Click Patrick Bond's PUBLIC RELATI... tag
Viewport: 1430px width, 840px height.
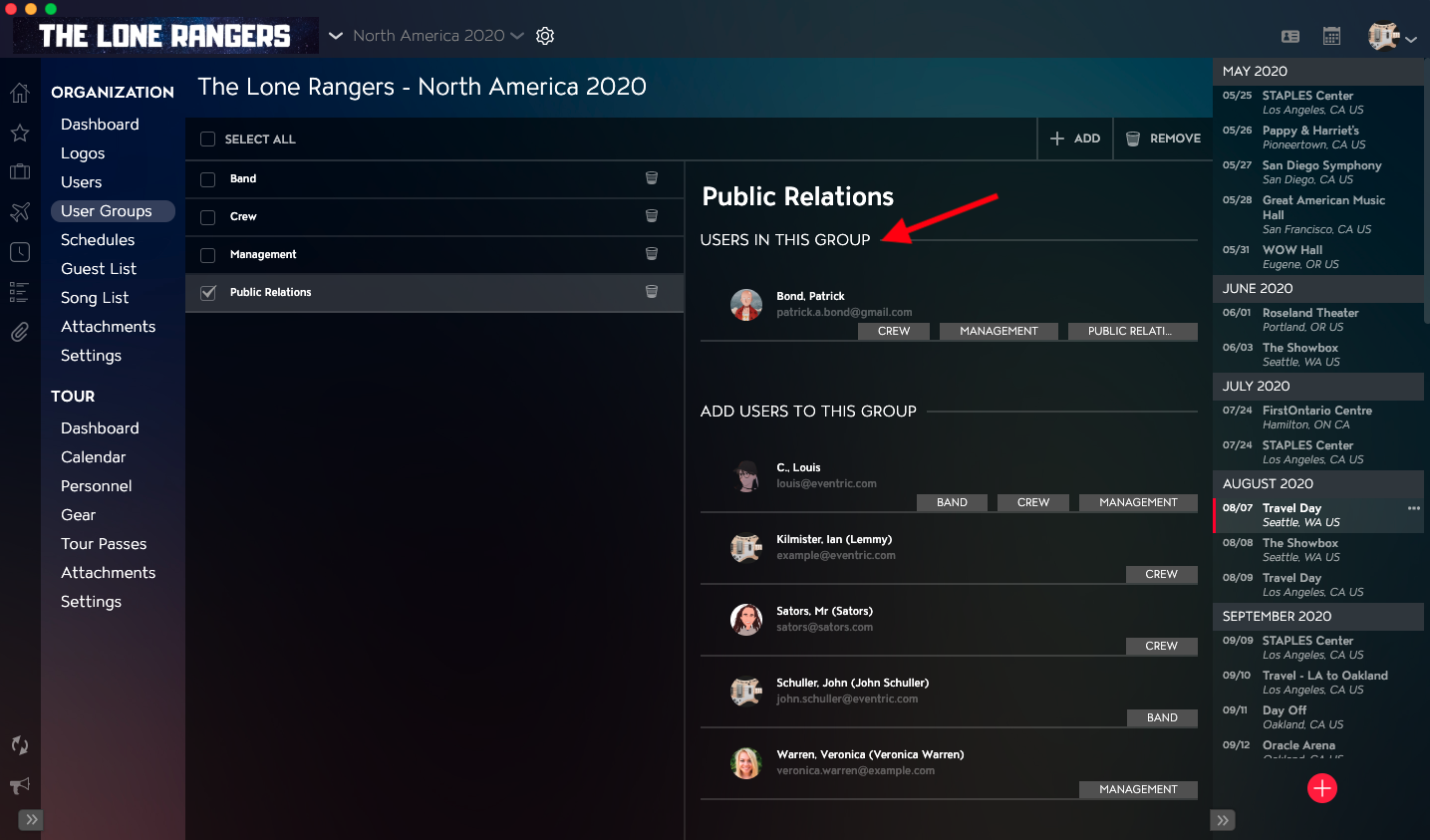pyautogui.click(x=1132, y=331)
